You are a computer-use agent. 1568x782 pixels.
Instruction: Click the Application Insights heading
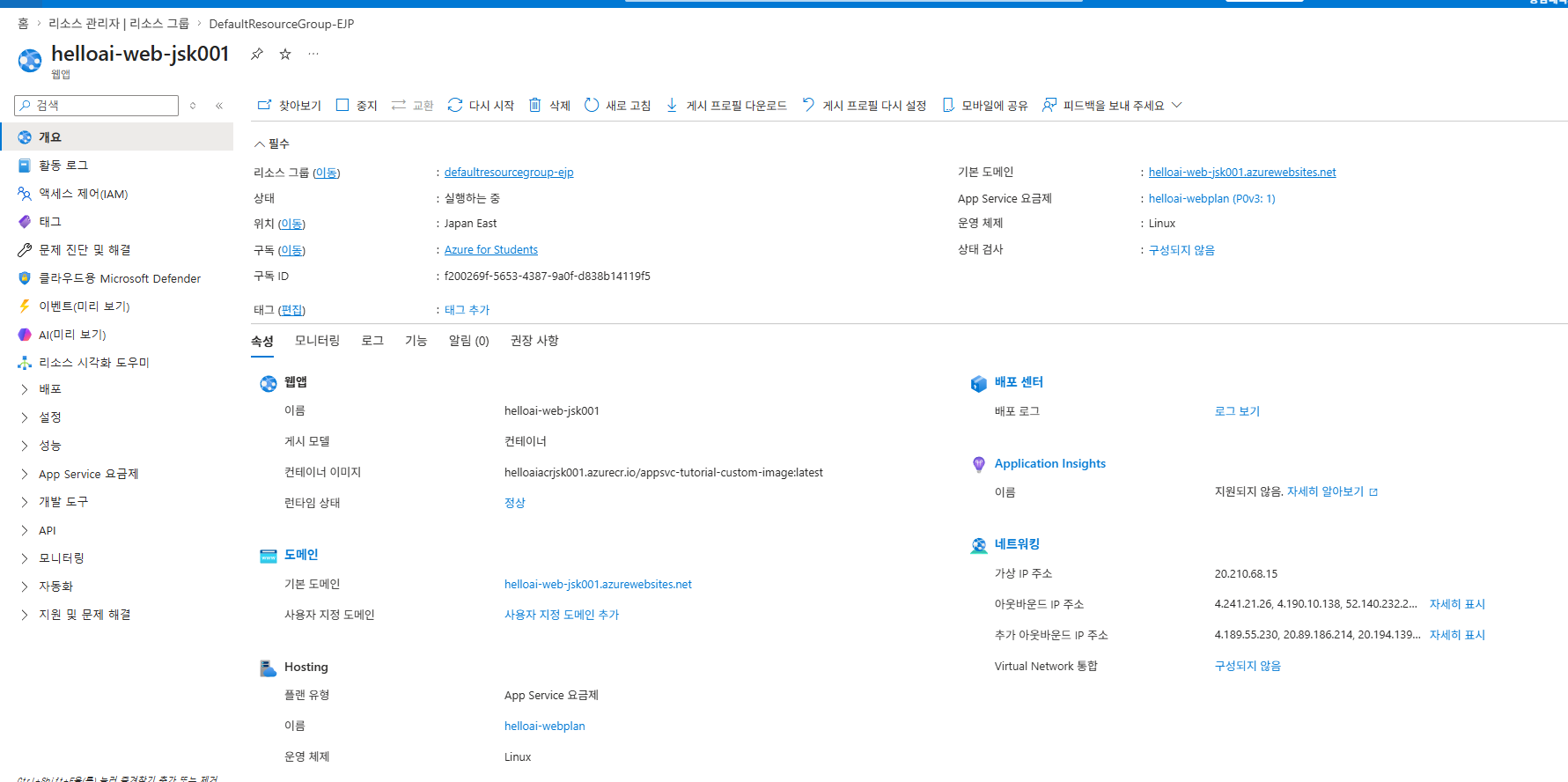point(1049,463)
